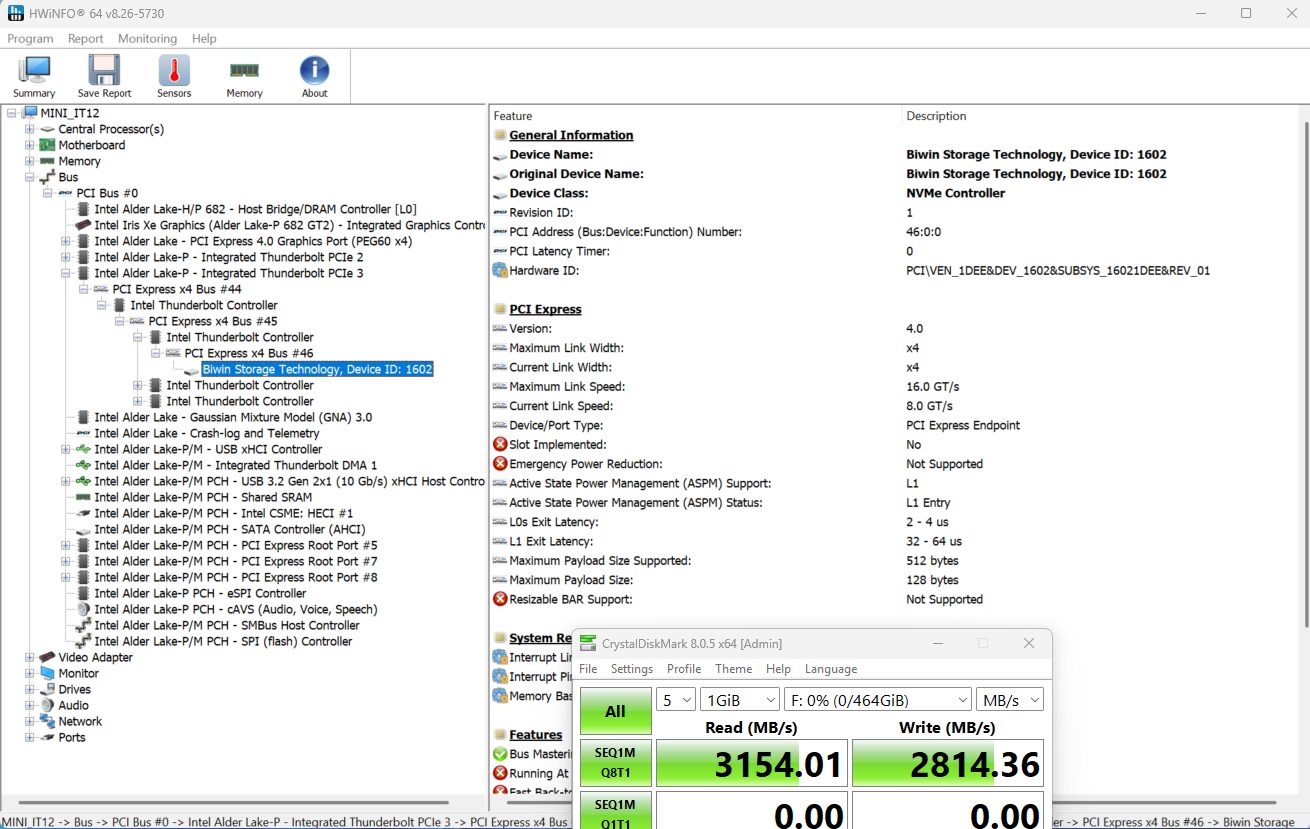Click the Save Report floppy icon
Screen dimensions: 1310x829
[104, 70]
